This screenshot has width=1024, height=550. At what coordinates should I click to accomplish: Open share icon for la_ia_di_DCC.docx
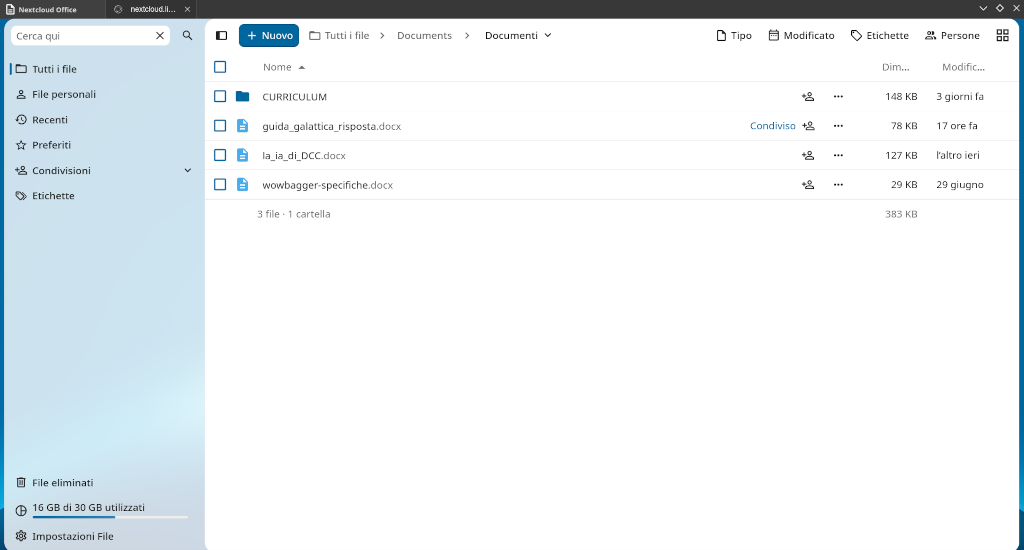point(808,155)
